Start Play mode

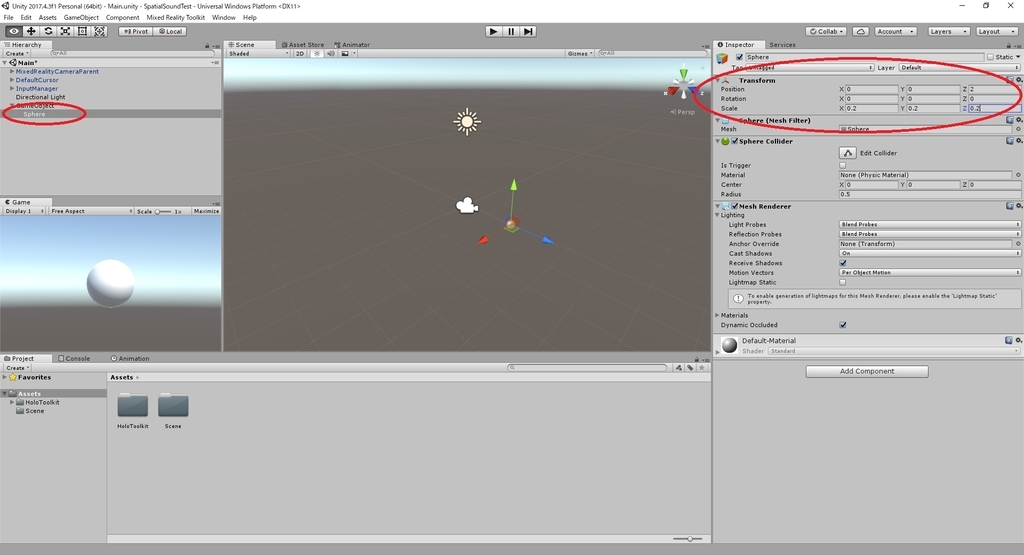(494, 31)
